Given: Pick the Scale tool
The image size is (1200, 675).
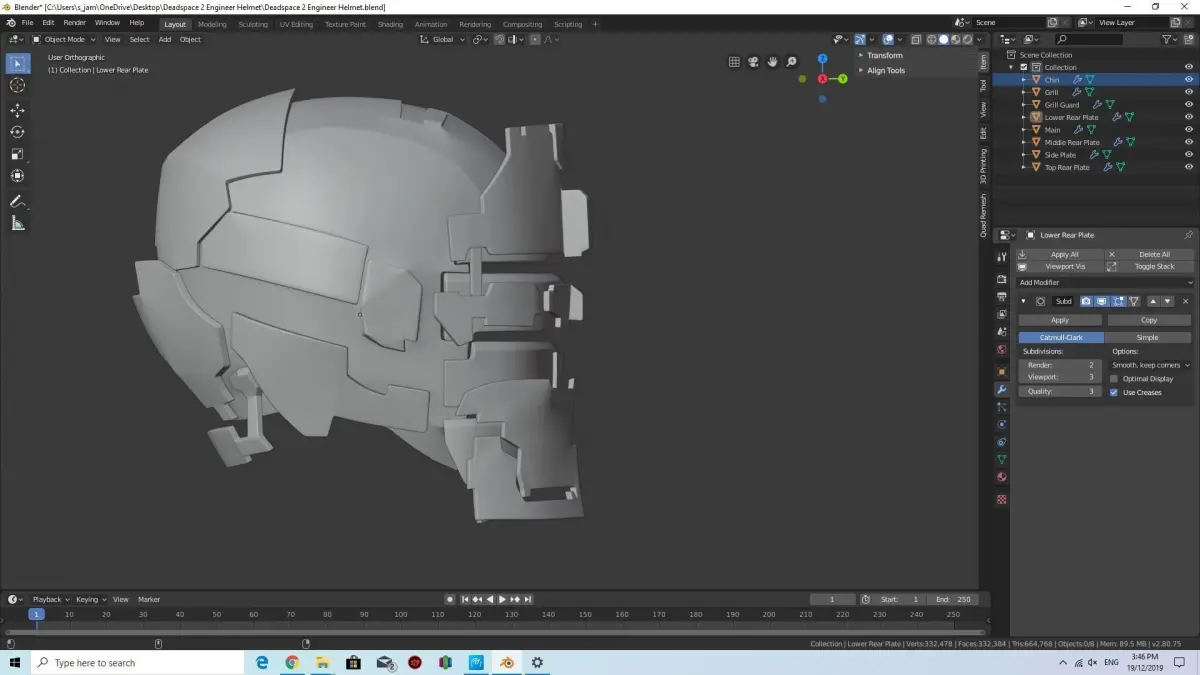Looking at the screenshot, I should click(17, 154).
